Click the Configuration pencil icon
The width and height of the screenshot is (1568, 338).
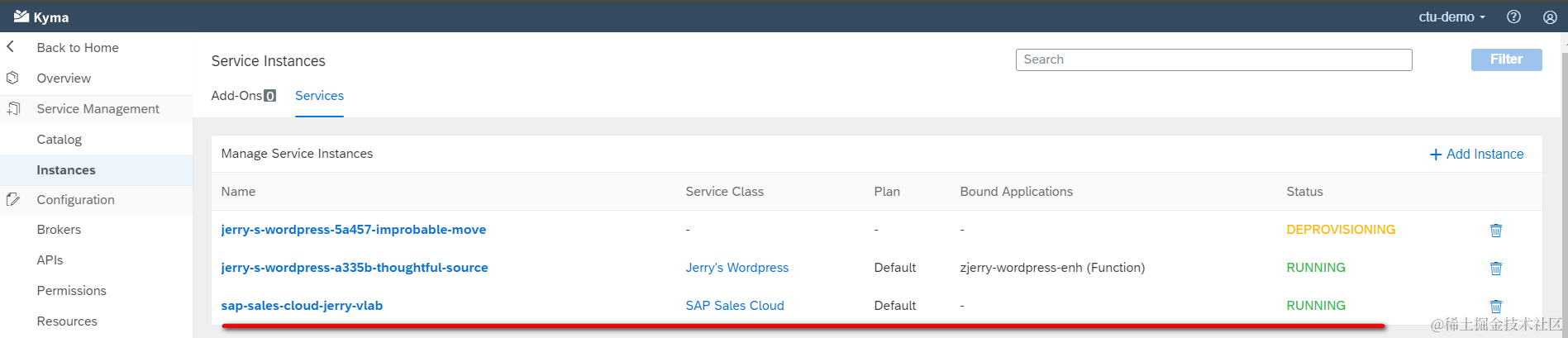coord(13,200)
